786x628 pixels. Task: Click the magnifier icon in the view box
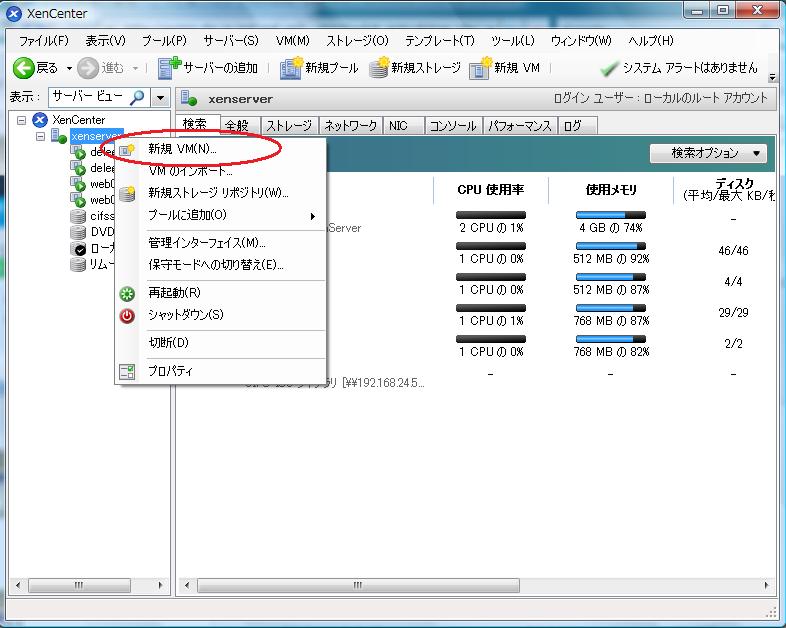(x=137, y=97)
